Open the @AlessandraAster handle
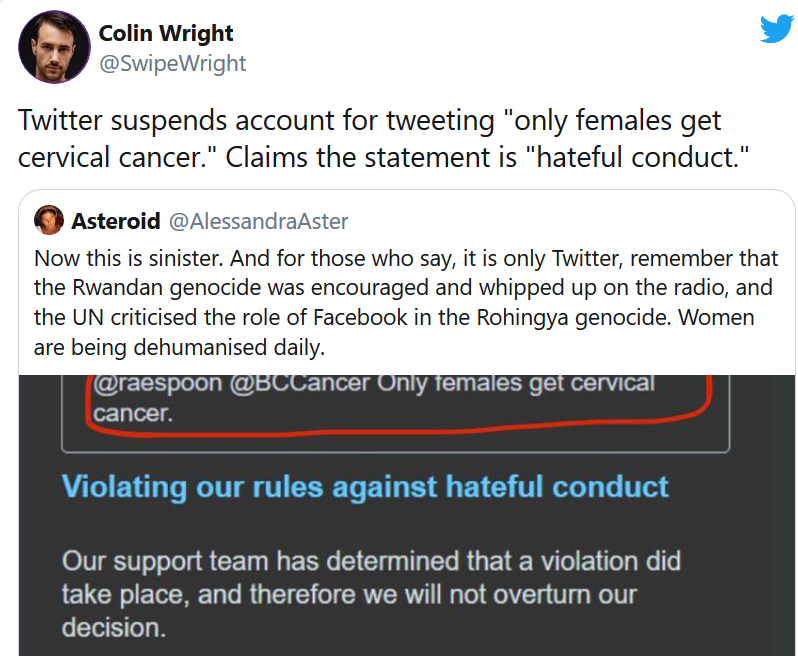 click(x=258, y=220)
